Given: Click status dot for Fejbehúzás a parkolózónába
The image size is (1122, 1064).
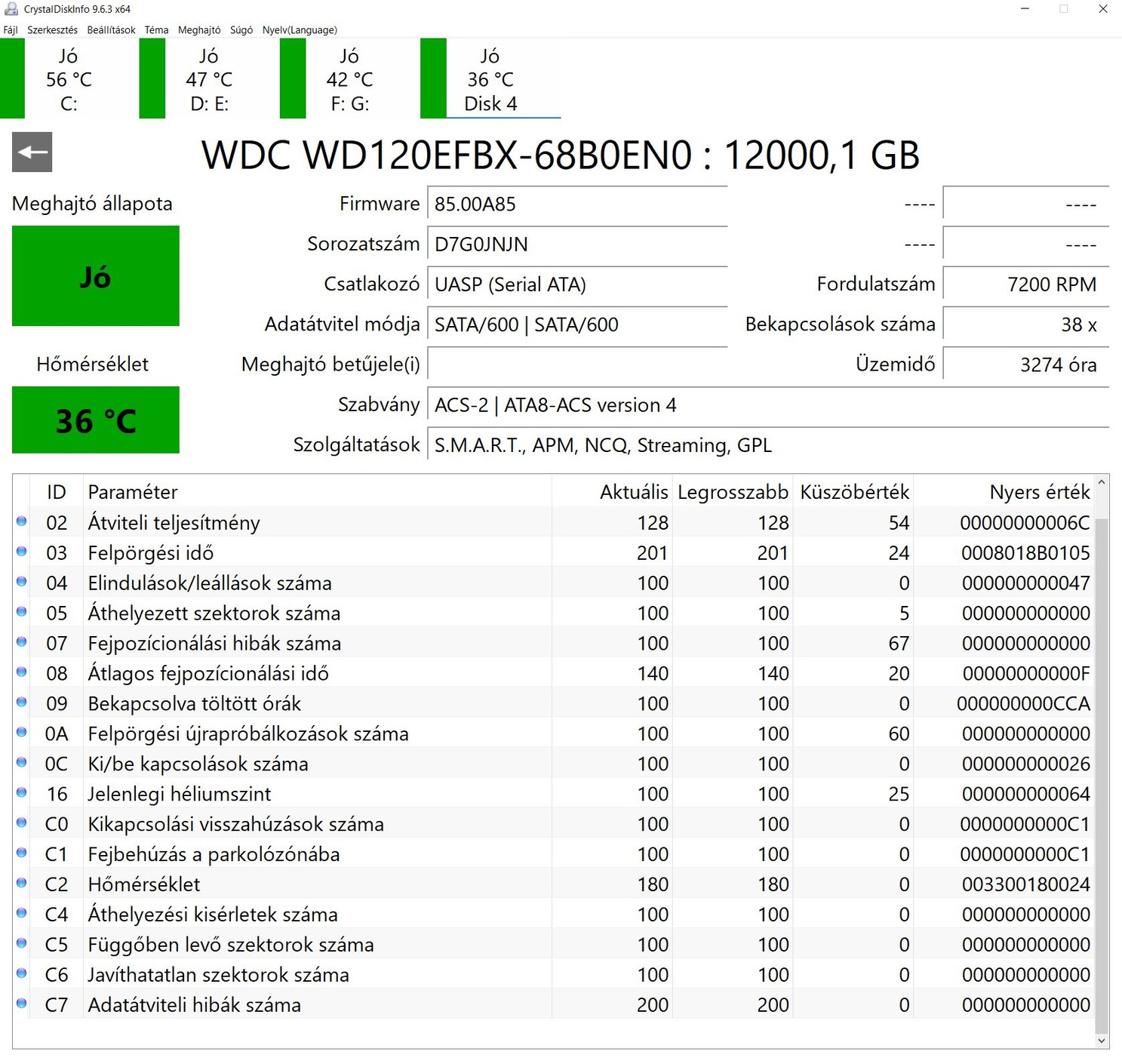Looking at the screenshot, I should click(x=21, y=853).
